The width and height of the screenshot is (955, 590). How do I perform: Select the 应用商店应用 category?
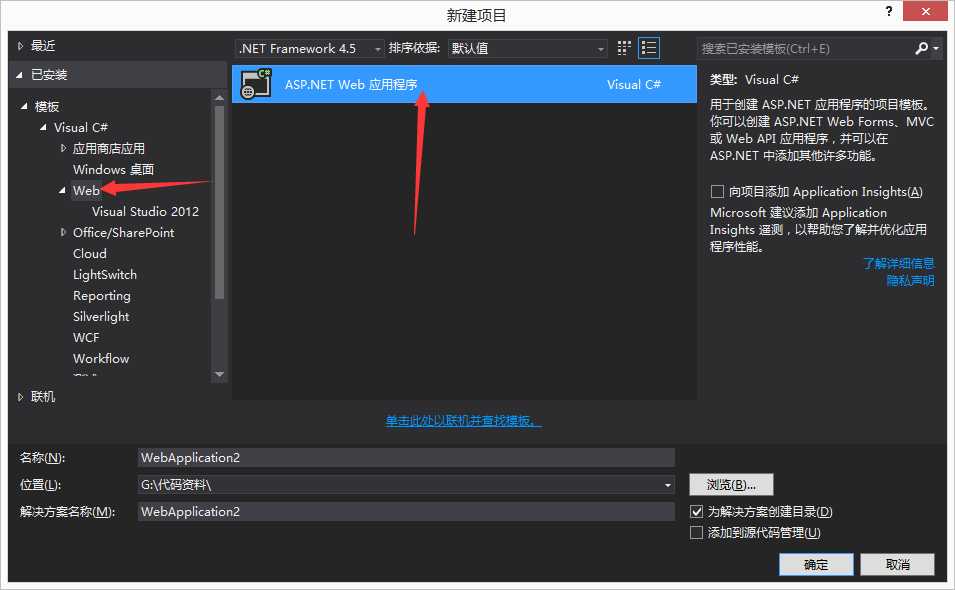click(109, 149)
